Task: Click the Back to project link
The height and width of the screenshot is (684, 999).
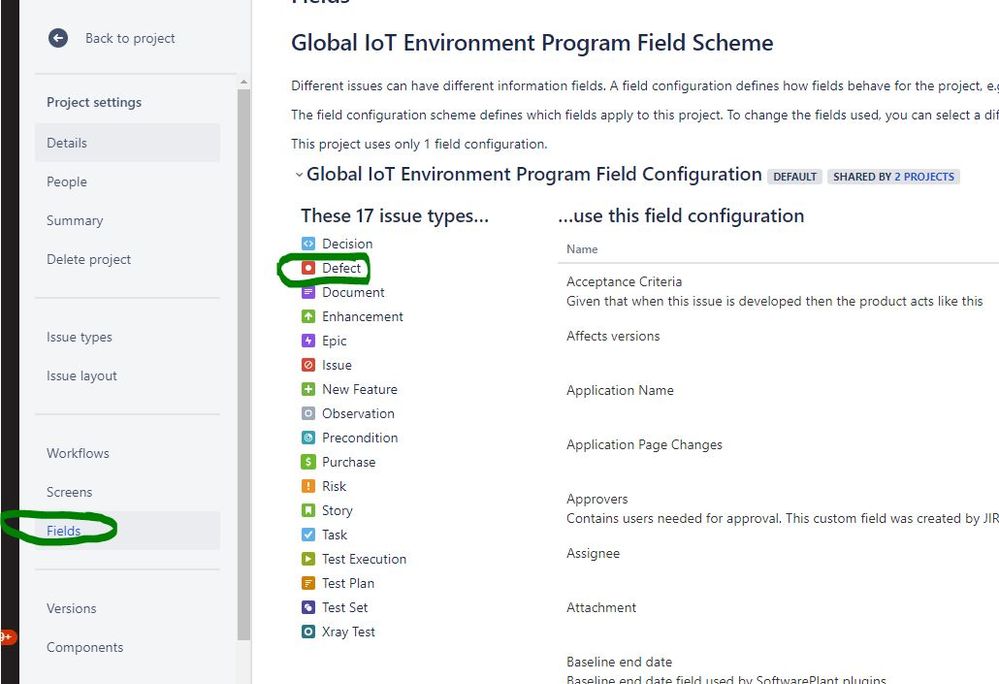Action: pyautogui.click(x=130, y=38)
